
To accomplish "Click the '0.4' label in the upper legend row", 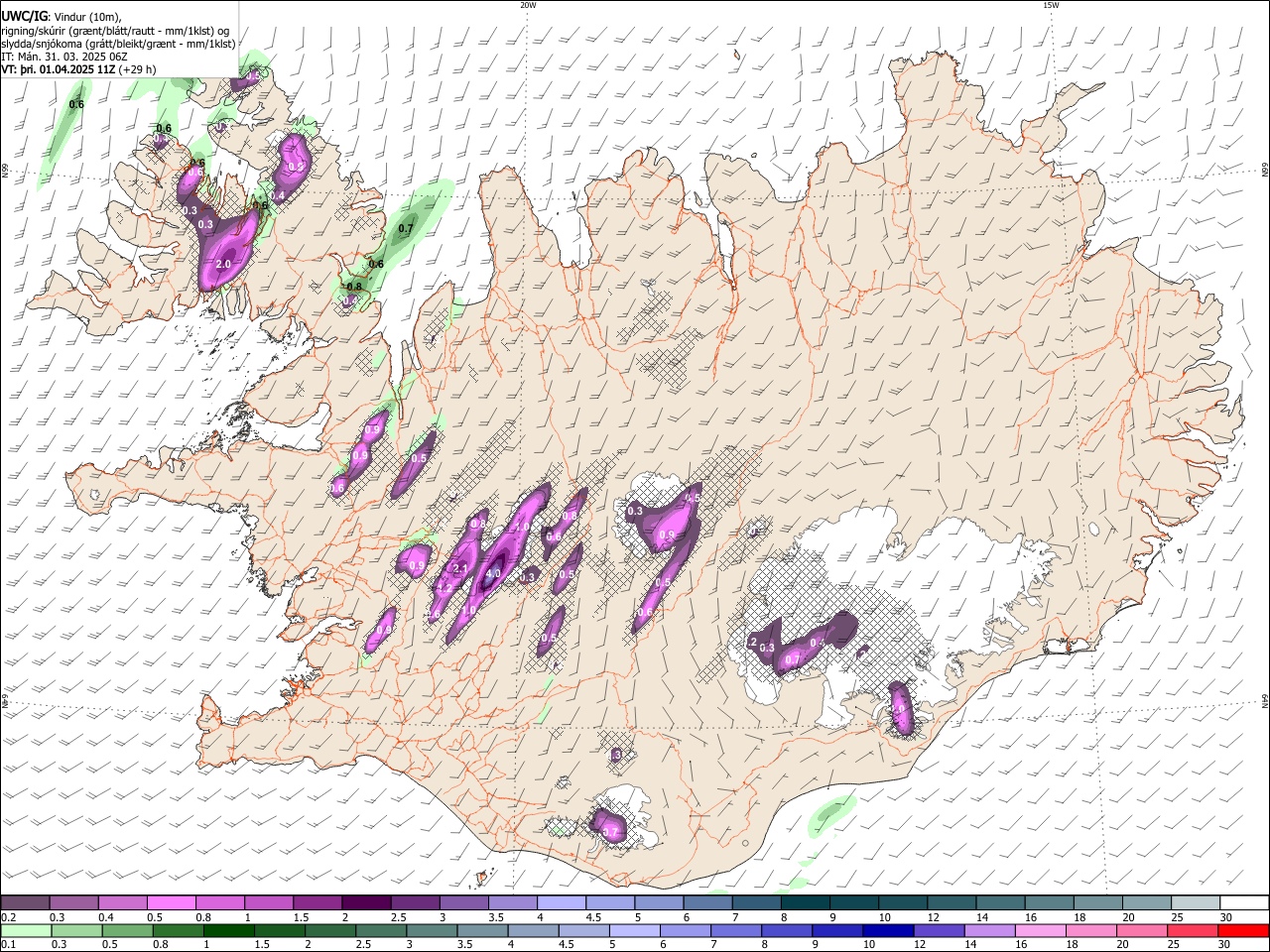I will (x=106, y=917).
